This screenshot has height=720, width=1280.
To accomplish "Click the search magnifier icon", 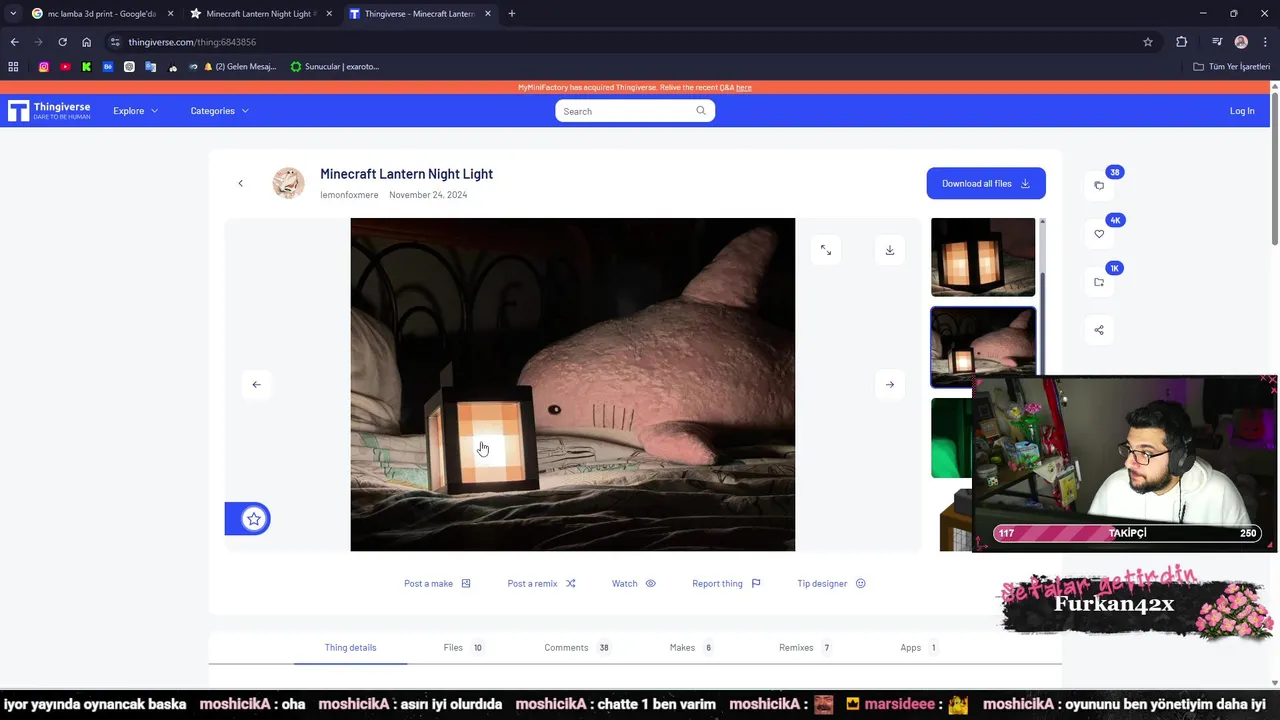I will tap(701, 111).
